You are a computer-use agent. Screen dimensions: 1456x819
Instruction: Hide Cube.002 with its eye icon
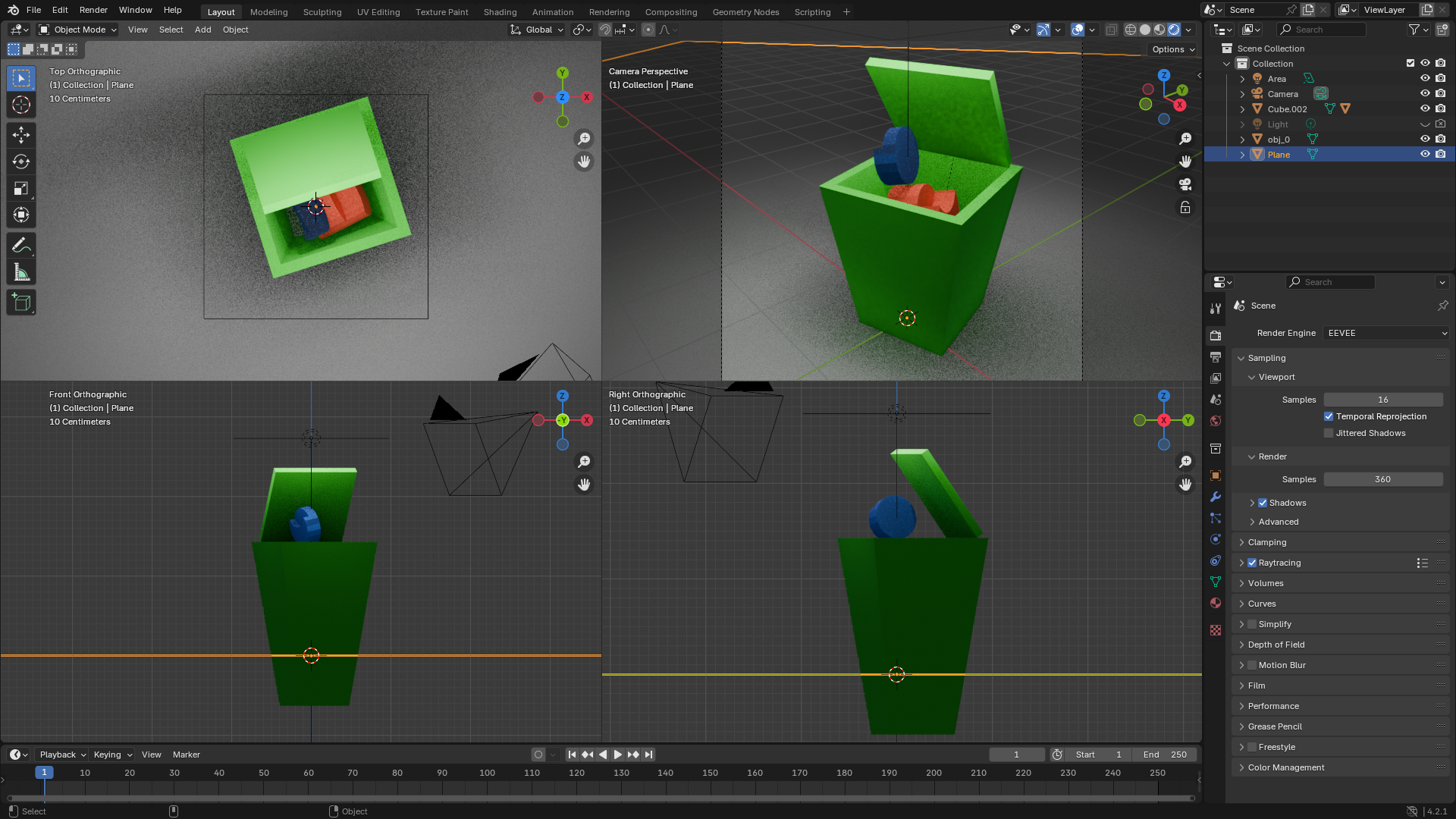[1425, 108]
